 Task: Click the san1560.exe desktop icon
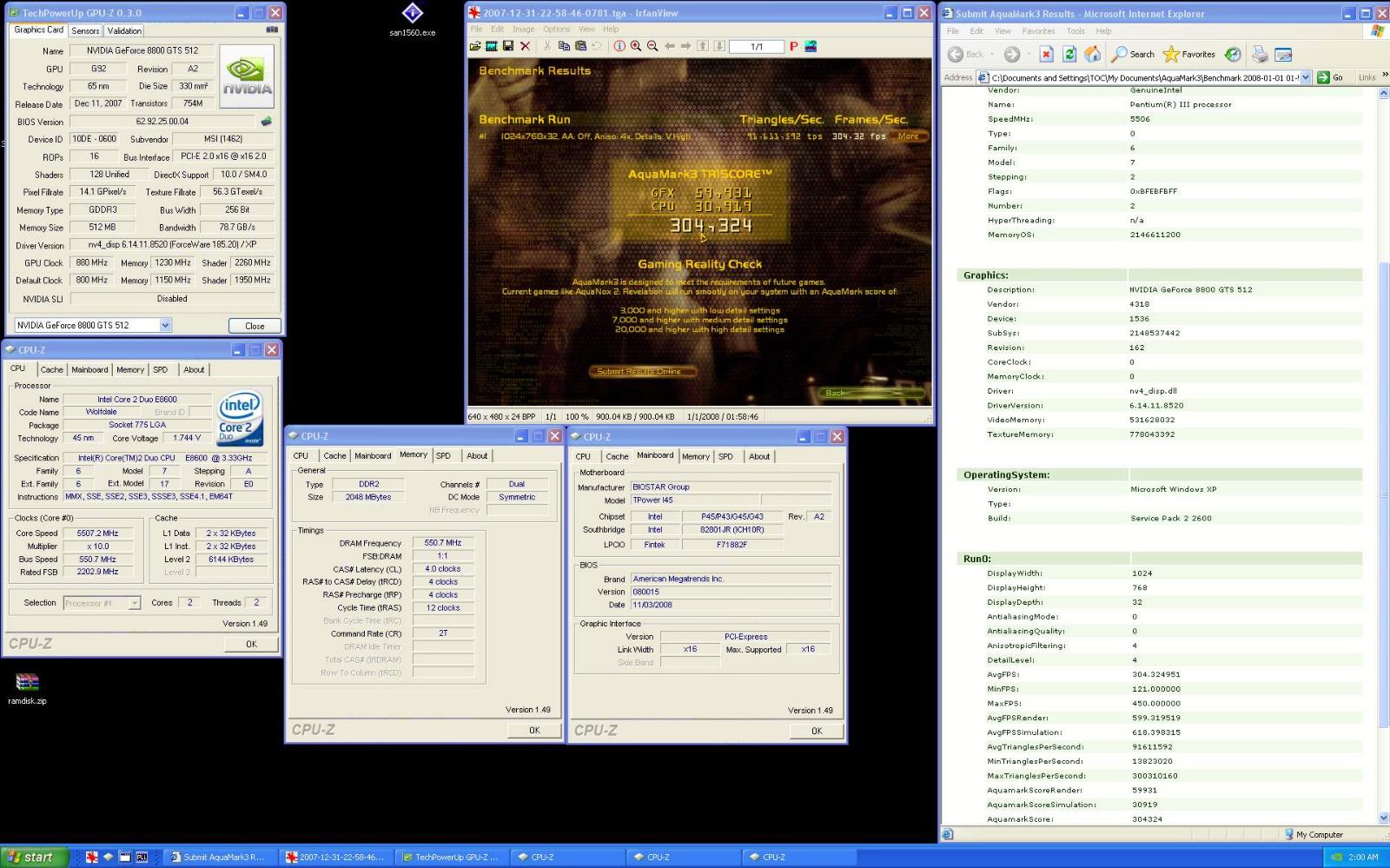[413, 19]
